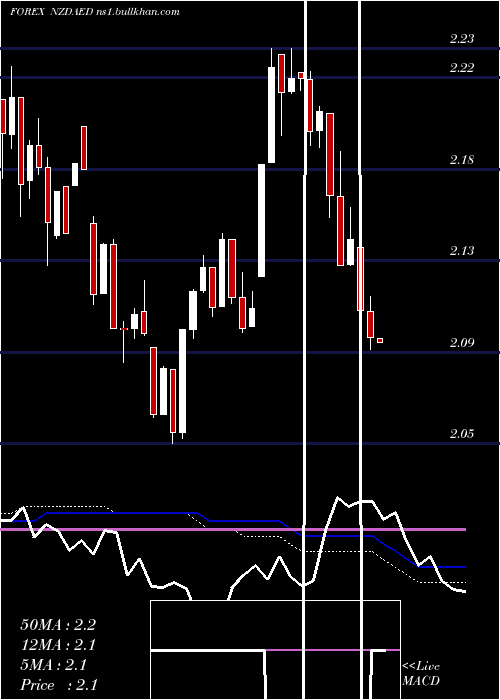Click the <<Live MACD label
This screenshot has width=500, height=700.
[421, 673]
